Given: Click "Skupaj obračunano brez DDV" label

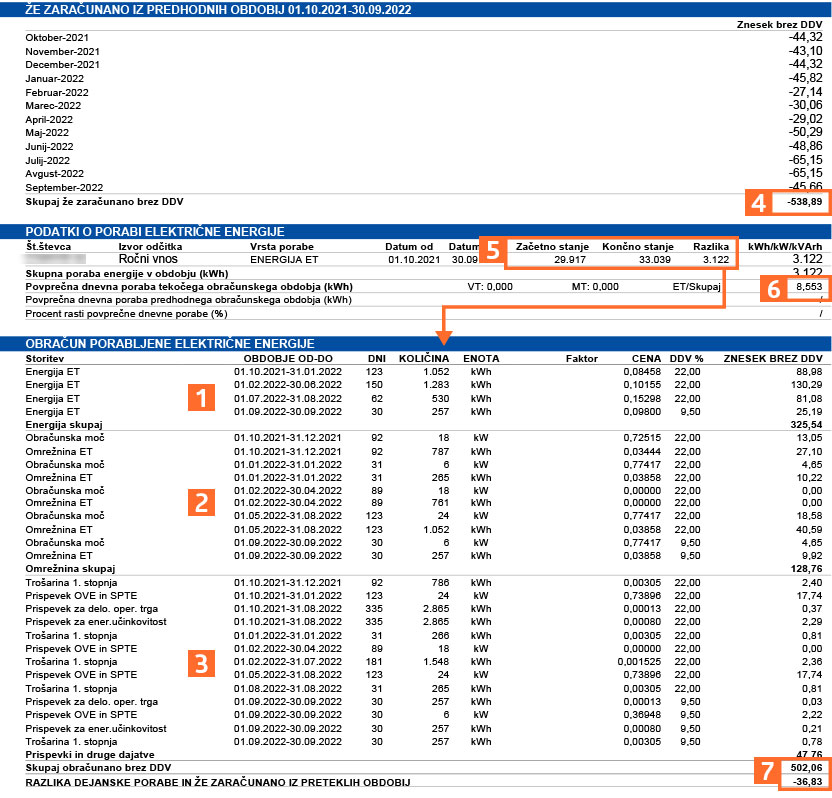Looking at the screenshot, I should tap(98, 767).
